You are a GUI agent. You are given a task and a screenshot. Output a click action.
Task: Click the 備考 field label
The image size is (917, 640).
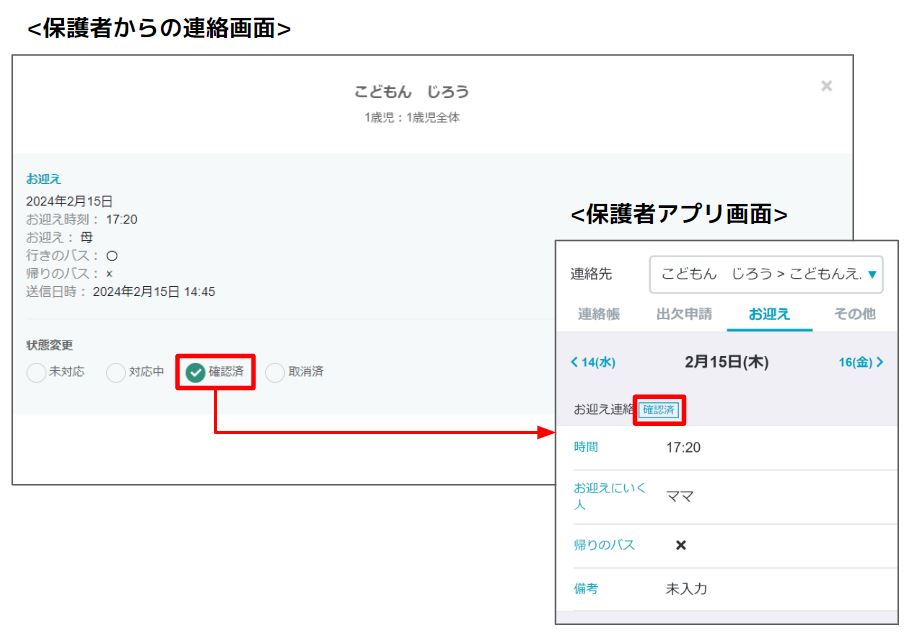pyautogui.click(x=586, y=589)
